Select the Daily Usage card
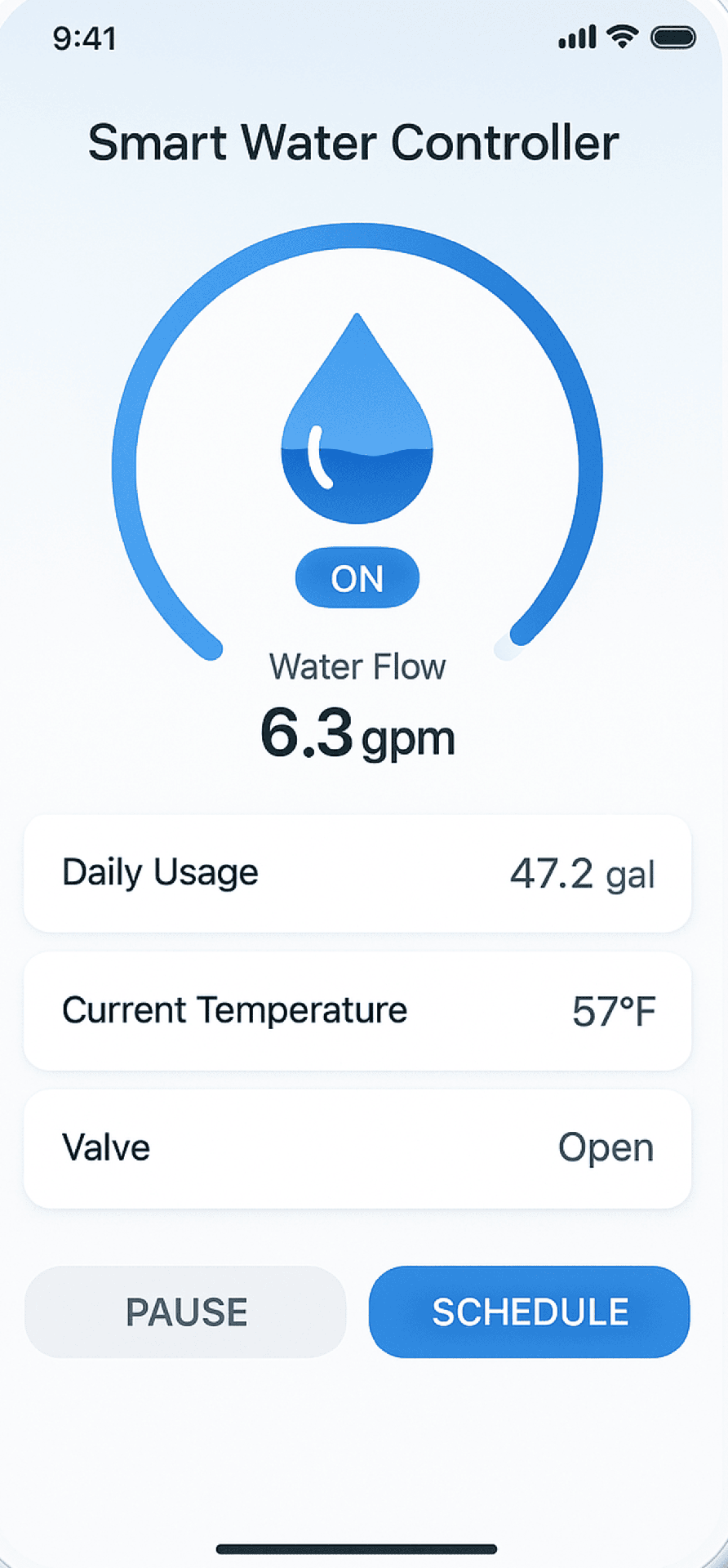This screenshot has width=728, height=1568. click(x=357, y=873)
